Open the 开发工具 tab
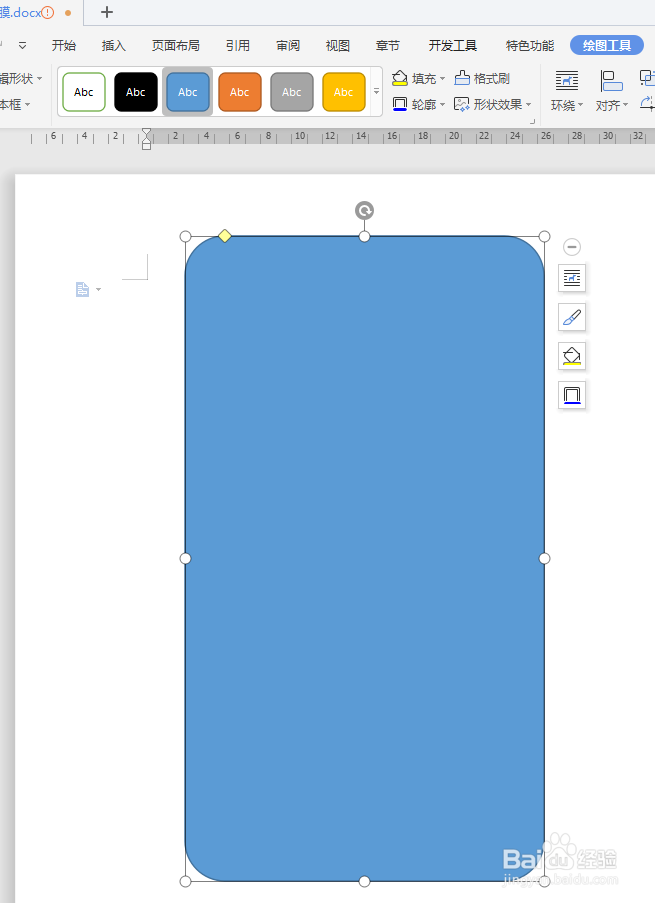Image resolution: width=655 pixels, height=903 pixels. [453, 45]
